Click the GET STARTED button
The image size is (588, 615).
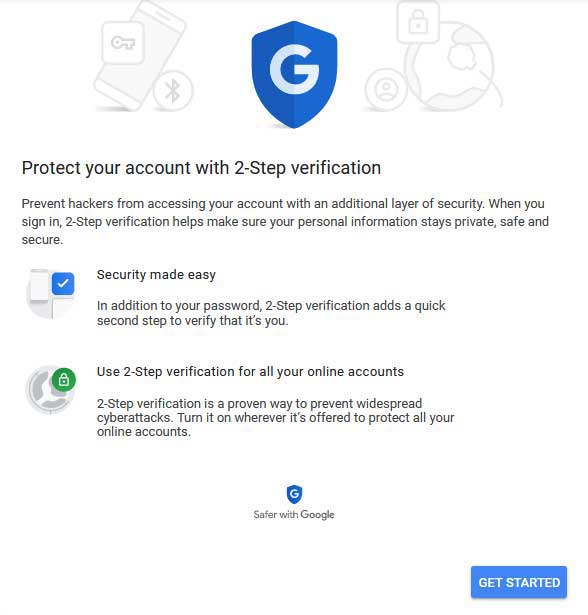click(519, 582)
